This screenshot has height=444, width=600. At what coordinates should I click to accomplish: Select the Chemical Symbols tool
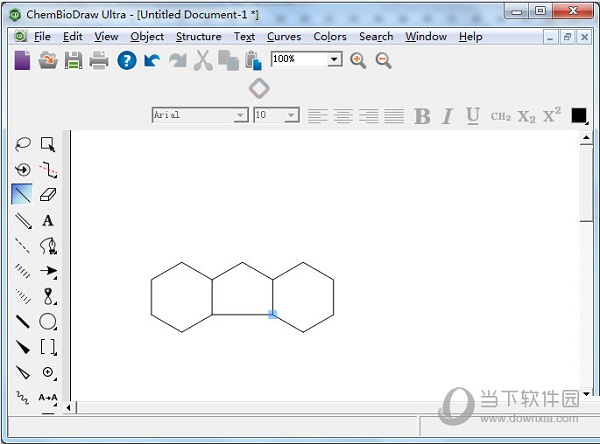48,372
